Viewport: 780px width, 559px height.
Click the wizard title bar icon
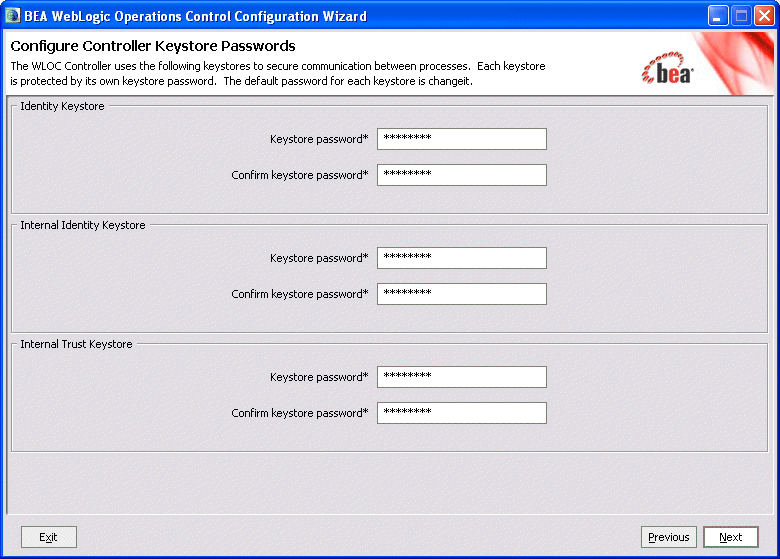coord(12,15)
